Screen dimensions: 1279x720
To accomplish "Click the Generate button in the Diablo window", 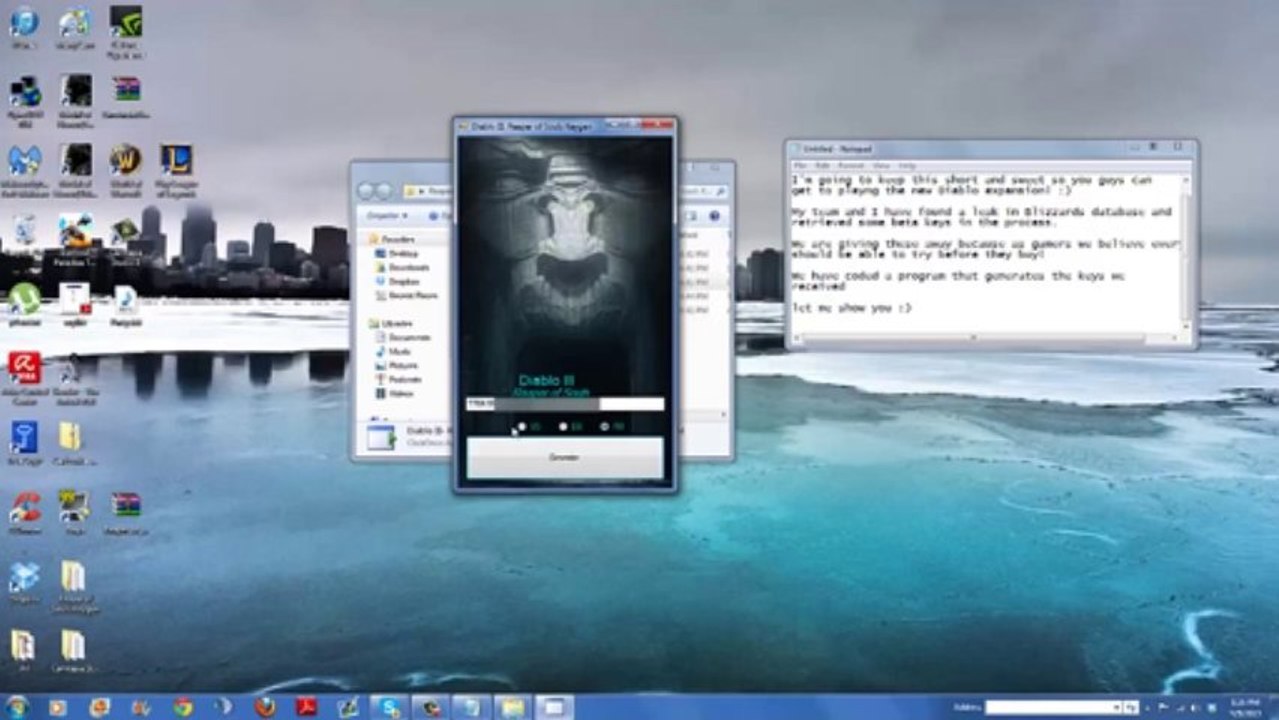I will coord(564,458).
